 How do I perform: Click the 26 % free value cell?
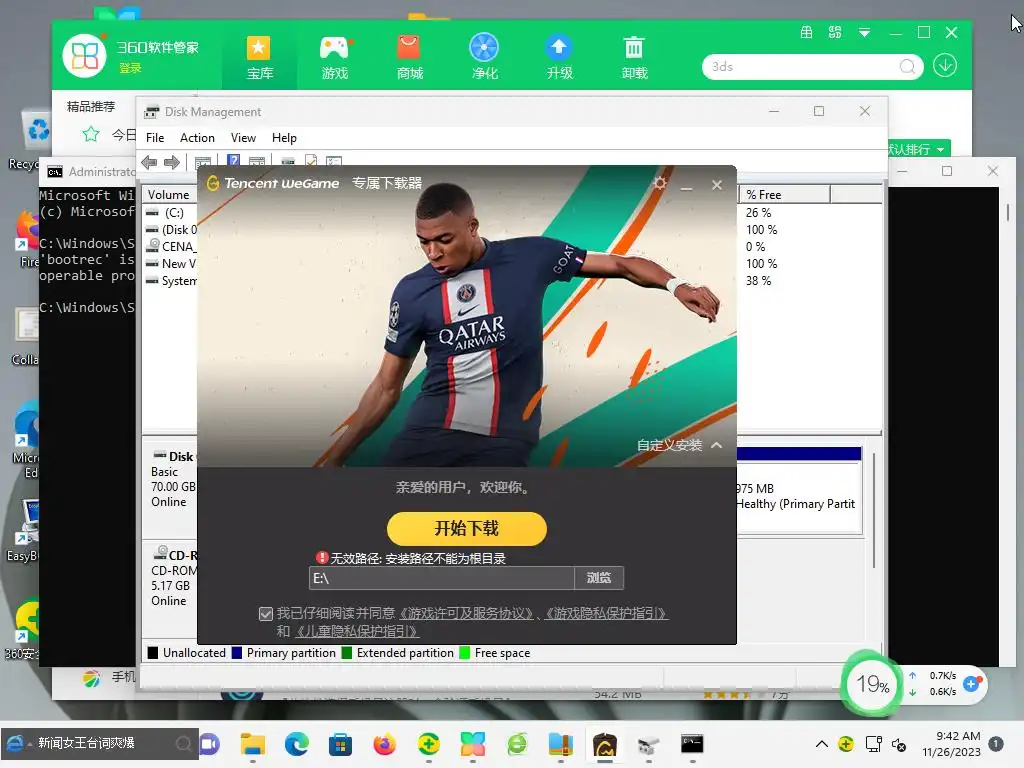point(758,213)
